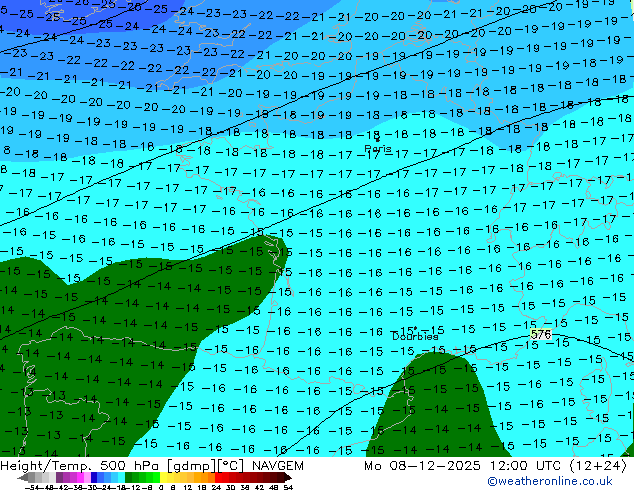
Task: Click the 'Height/Temp. 500 hPa' map title
Action: [81, 466]
